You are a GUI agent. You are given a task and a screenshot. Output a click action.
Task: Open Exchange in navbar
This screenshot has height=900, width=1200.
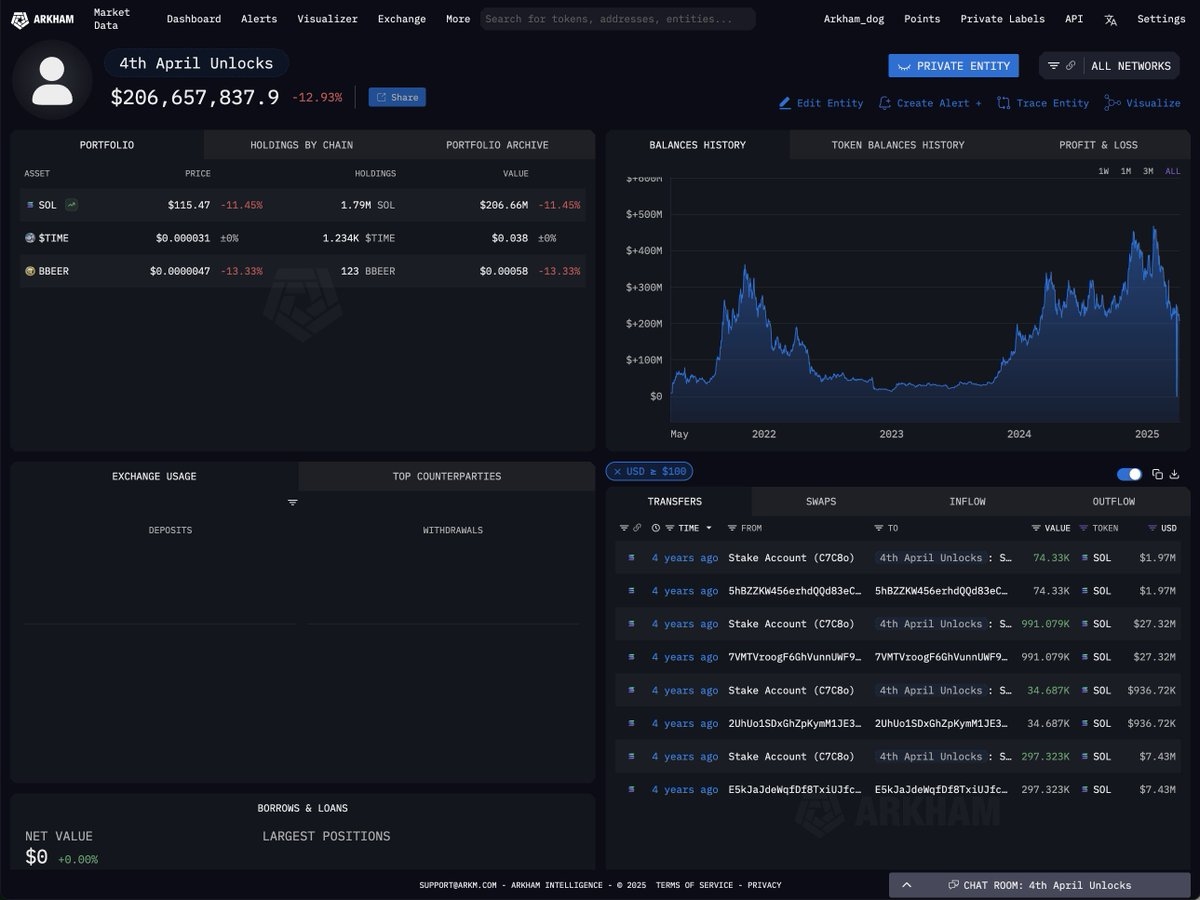401,19
